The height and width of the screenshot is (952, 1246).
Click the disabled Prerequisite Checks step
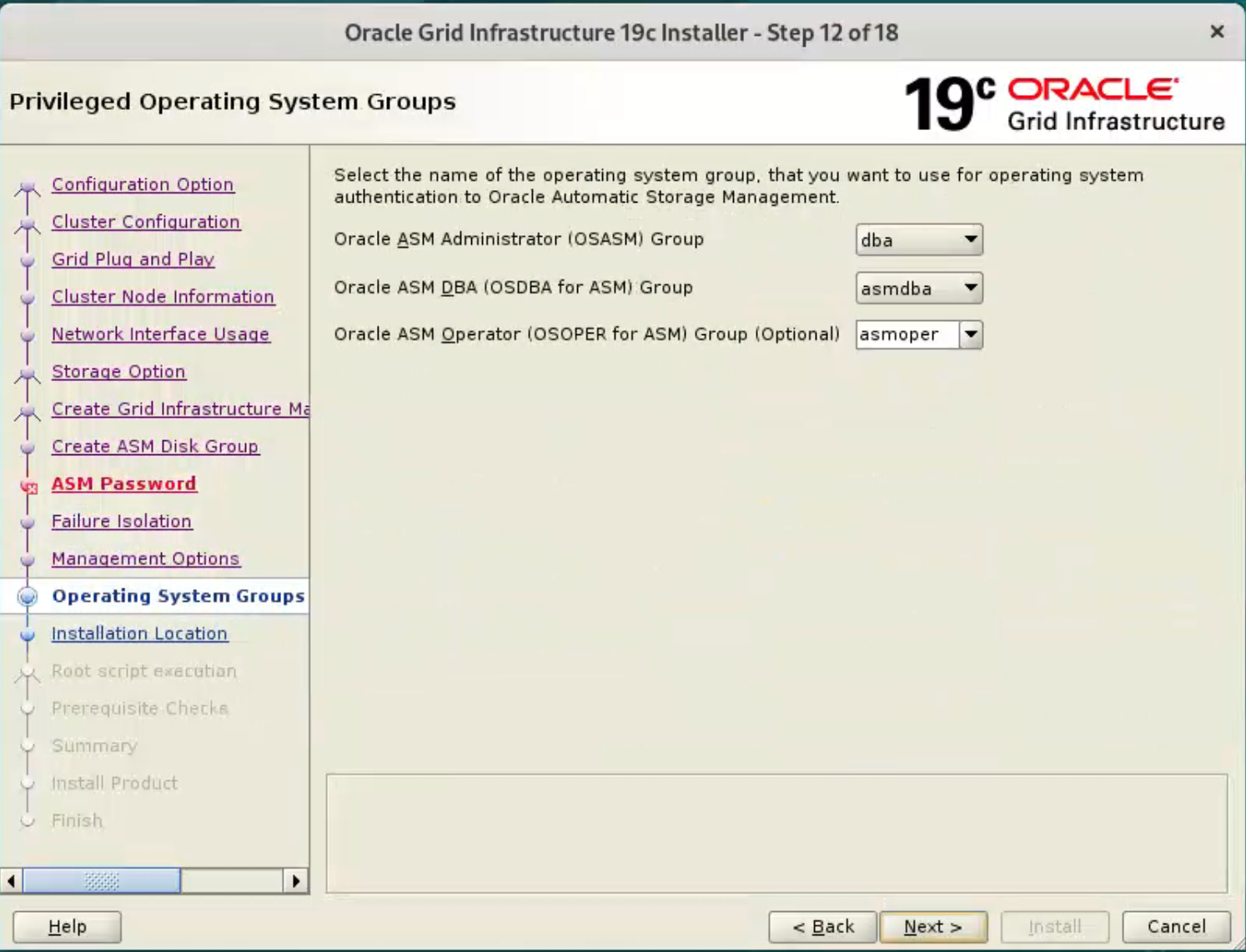point(140,709)
